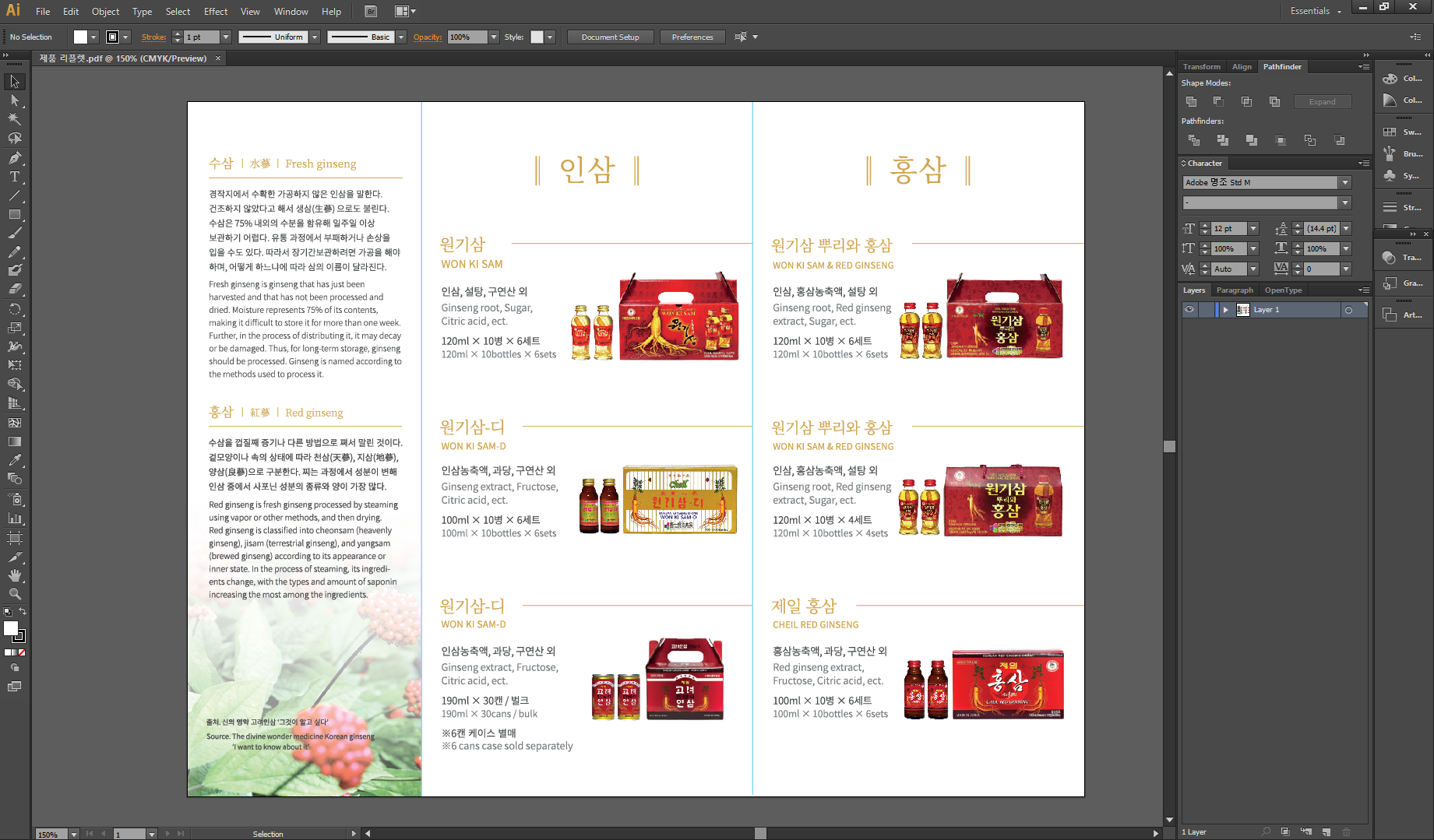Switch to the OpenType tab

tap(1283, 290)
